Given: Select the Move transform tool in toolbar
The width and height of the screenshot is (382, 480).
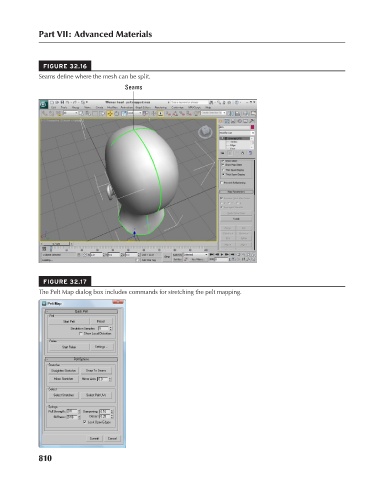Looking at the screenshot, I should click(109, 114).
